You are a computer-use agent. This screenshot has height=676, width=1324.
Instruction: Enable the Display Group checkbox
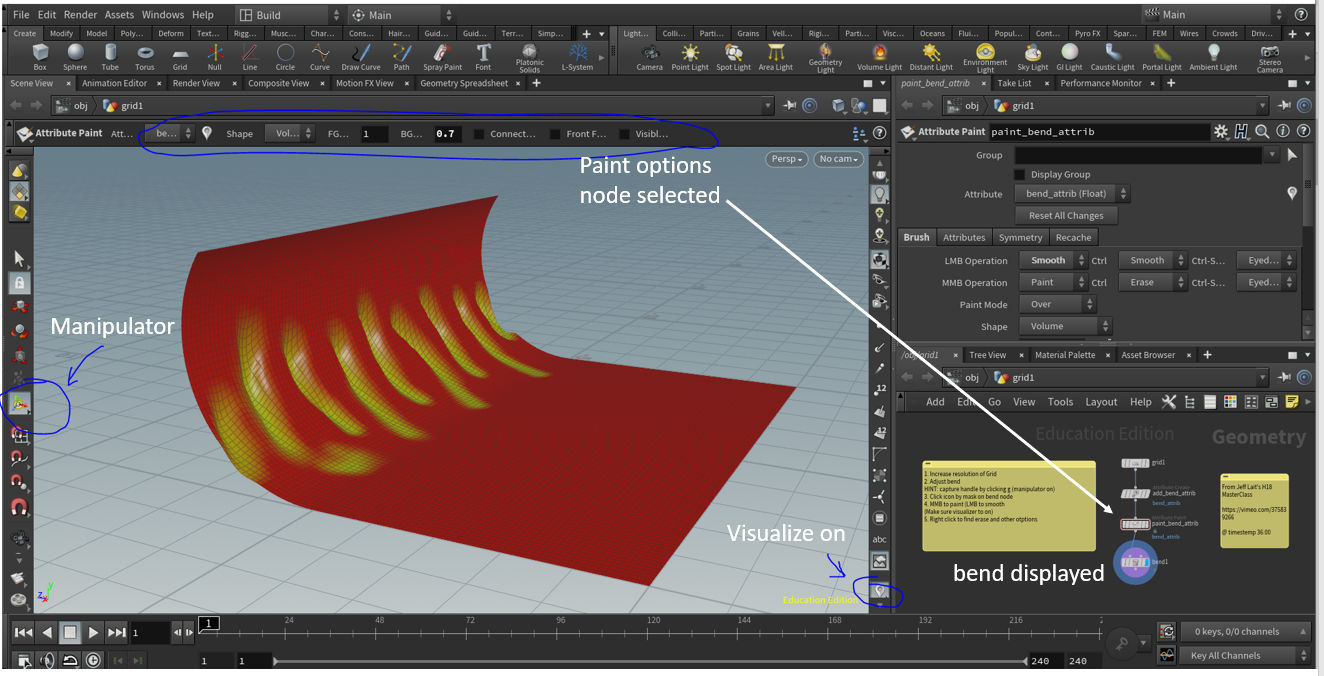click(1020, 174)
